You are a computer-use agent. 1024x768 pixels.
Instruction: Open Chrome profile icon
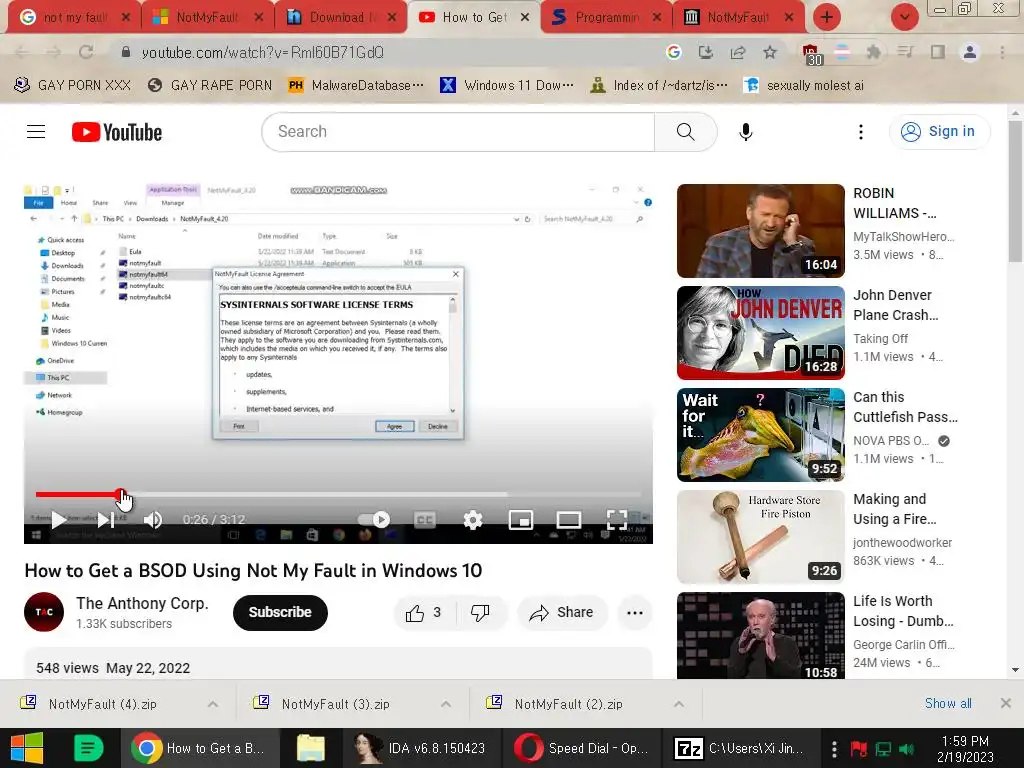click(x=970, y=52)
